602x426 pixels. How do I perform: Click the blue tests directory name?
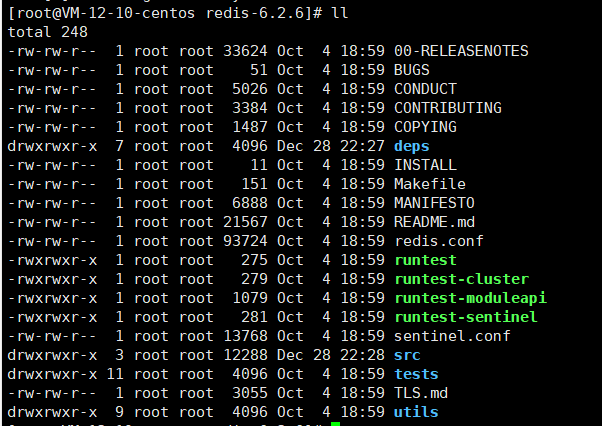416,374
